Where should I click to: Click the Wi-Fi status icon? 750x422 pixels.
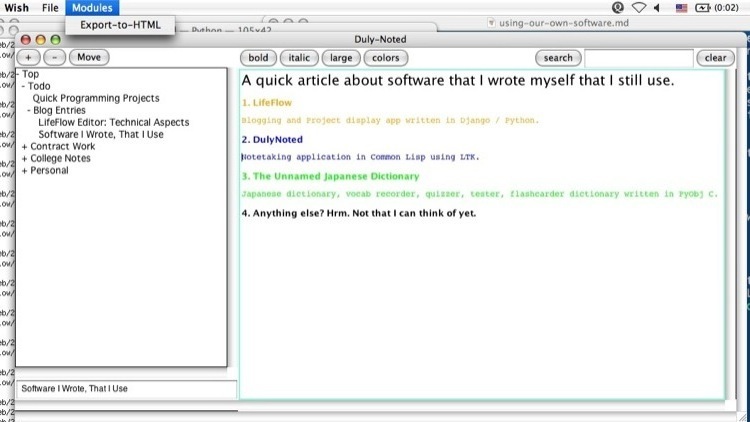coord(639,8)
